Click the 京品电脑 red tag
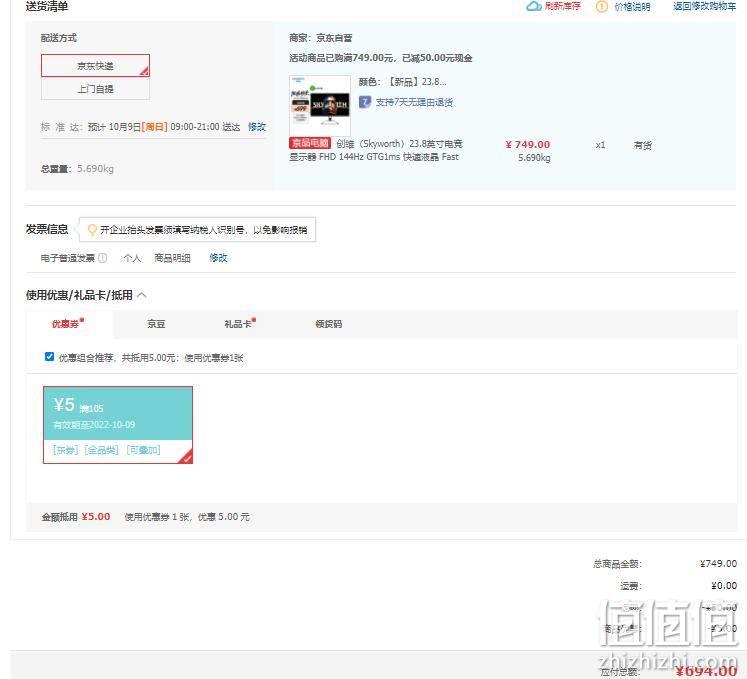 (x=310, y=143)
